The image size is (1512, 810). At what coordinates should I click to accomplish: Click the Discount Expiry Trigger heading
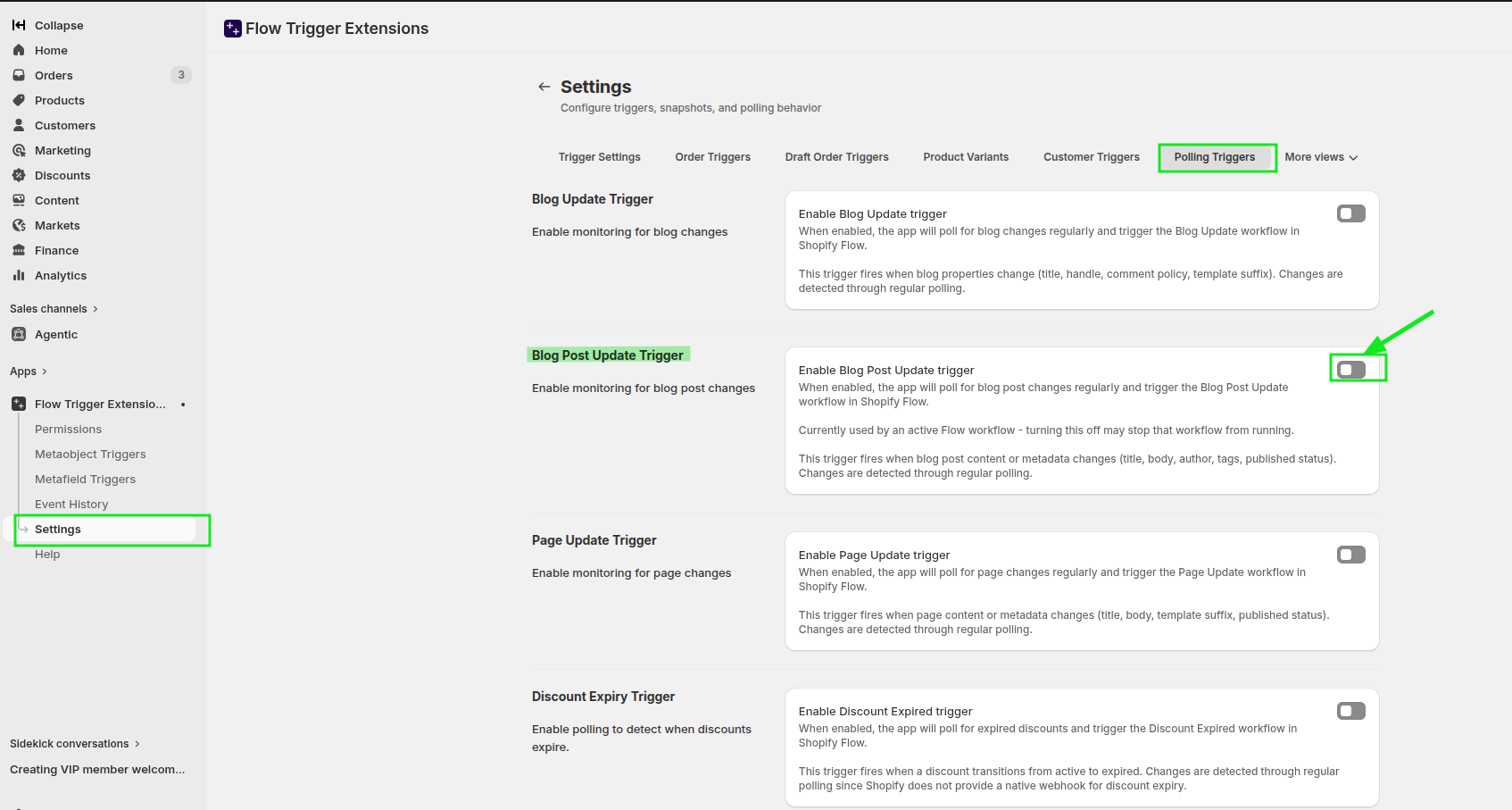[603, 697]
